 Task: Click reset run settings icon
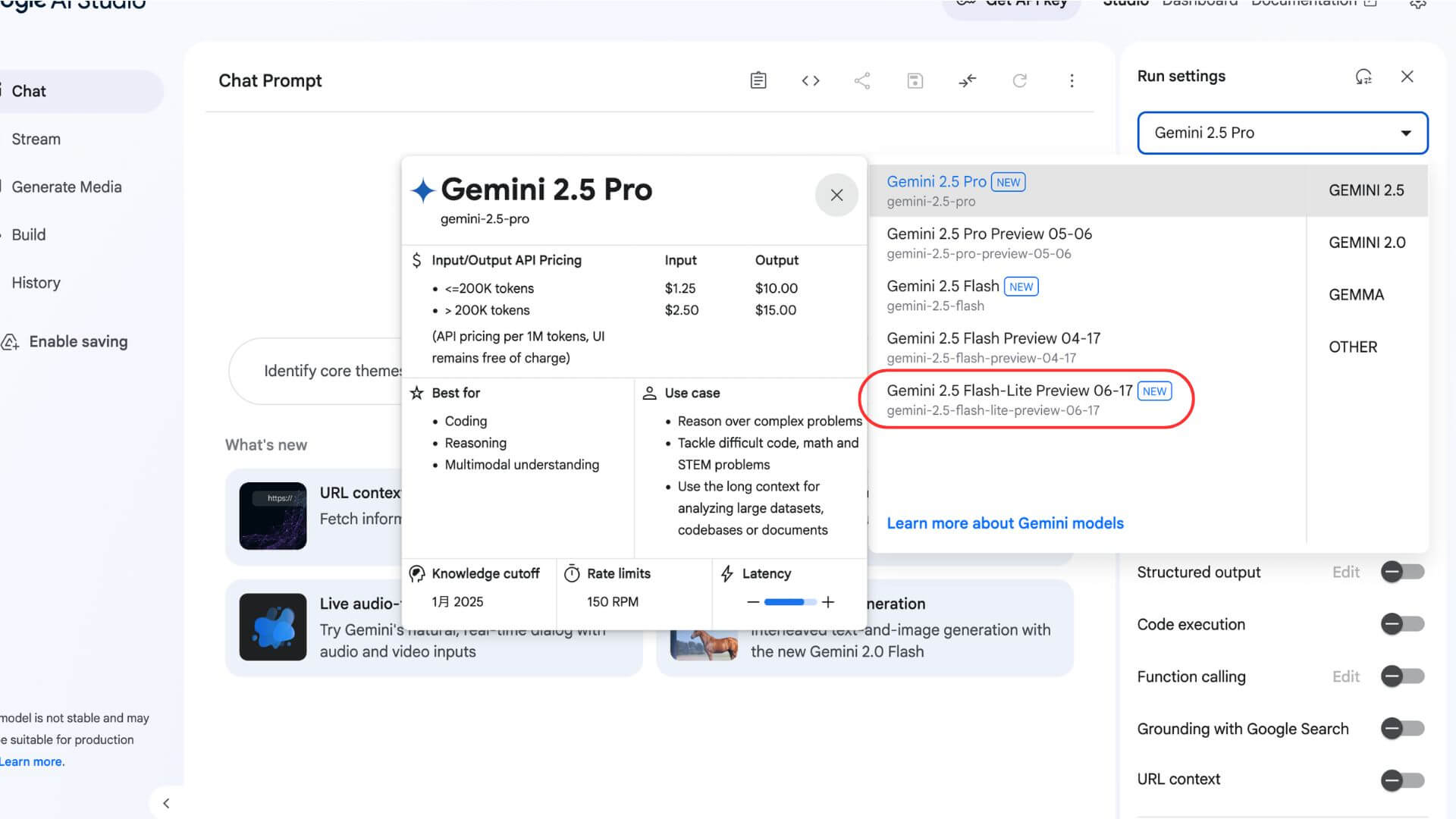[x=1363, y=77]
